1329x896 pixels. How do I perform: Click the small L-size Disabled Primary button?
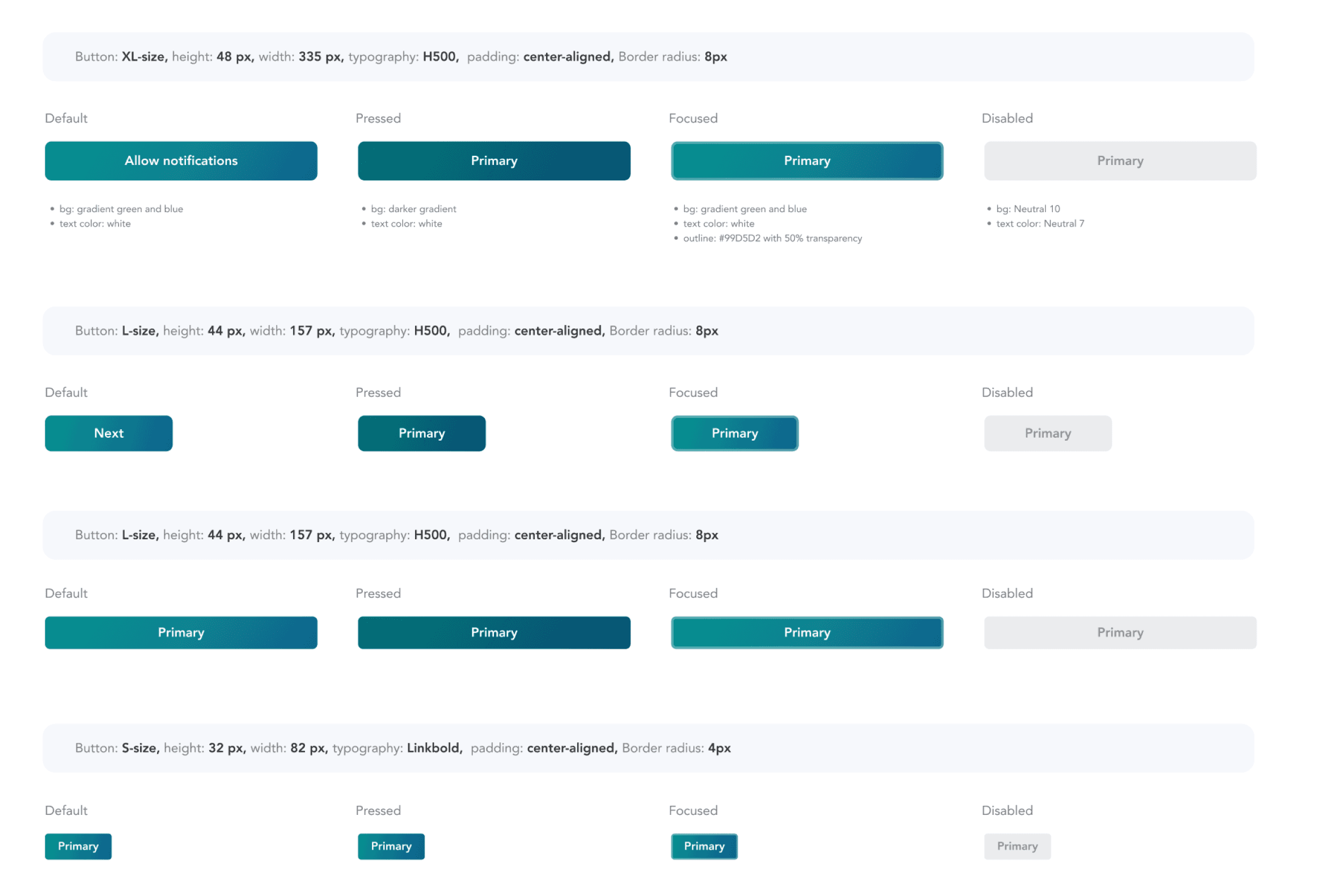tap(1047, 433)
